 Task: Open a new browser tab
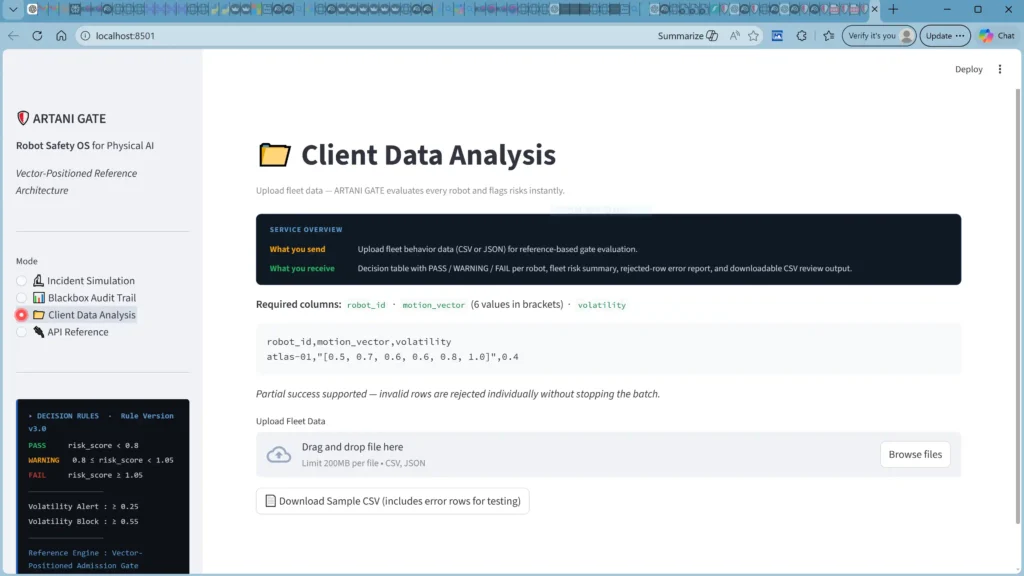pyautogui.click(x=893, y=9)
